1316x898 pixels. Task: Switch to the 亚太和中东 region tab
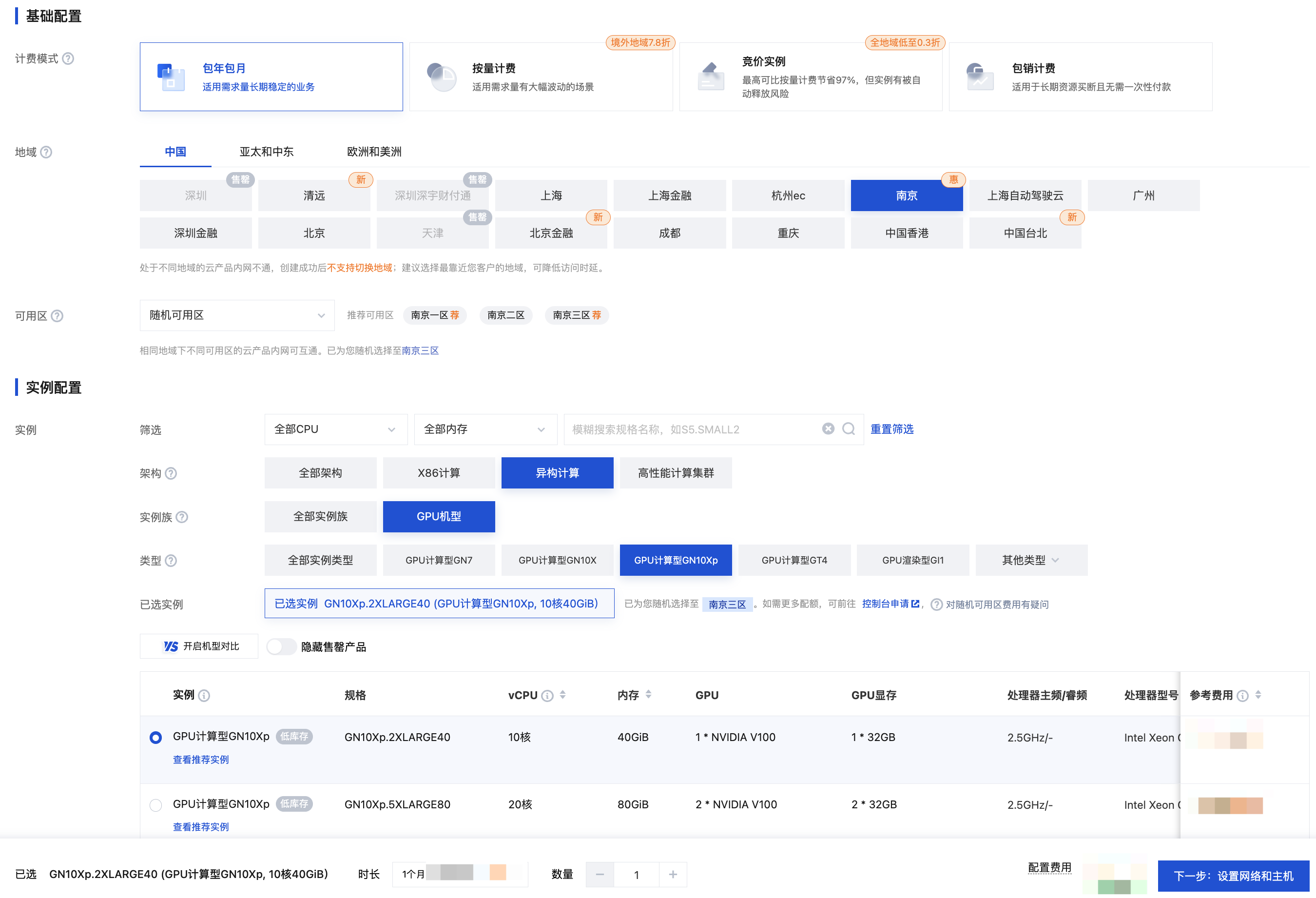click(x=266, y=152)
